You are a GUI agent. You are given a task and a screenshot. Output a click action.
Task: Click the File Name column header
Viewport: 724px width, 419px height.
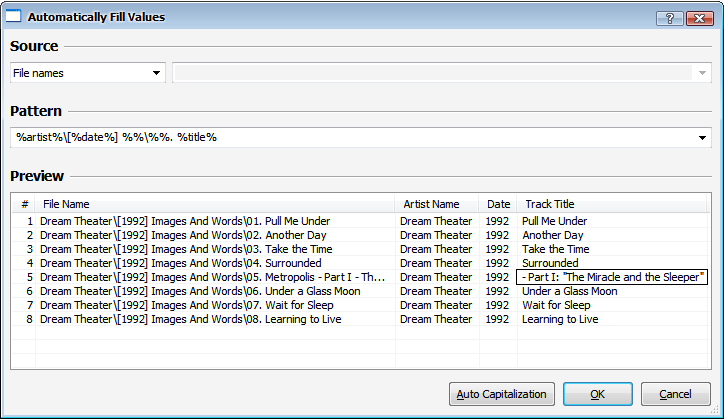point(215,204)
